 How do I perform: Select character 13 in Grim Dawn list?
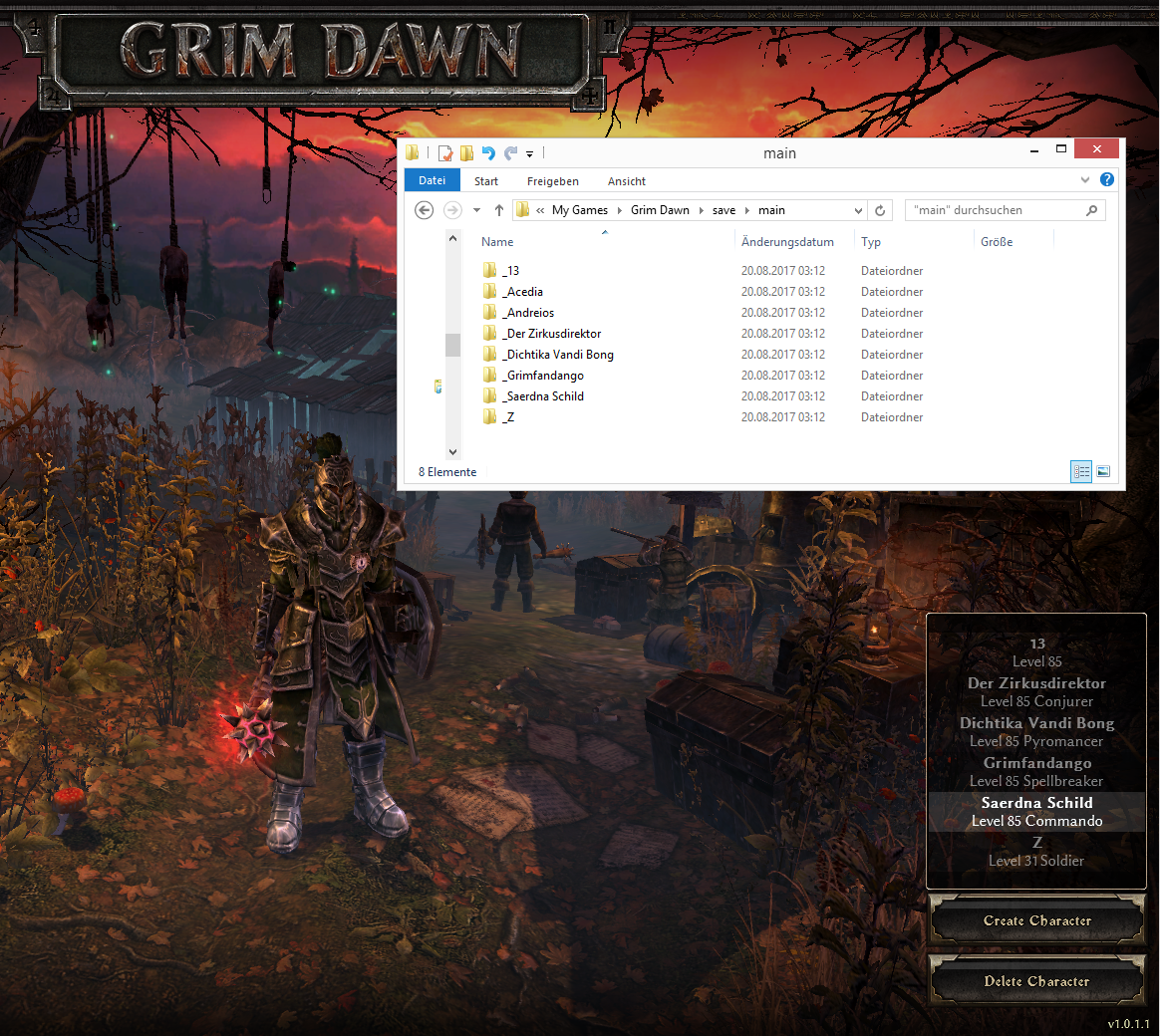click(1036, 652)
